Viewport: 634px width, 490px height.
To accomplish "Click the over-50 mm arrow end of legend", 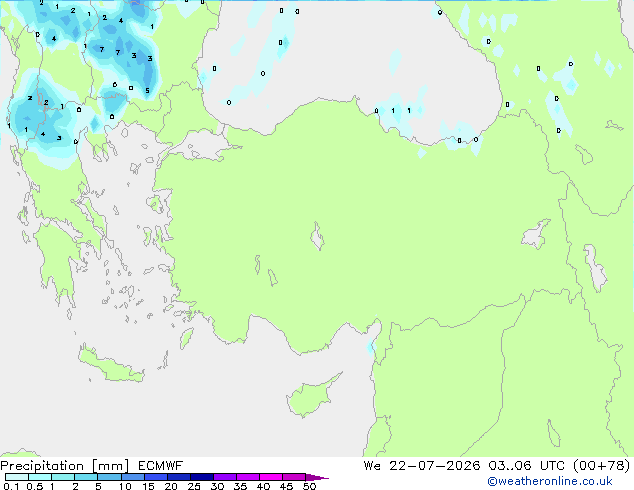I will pyautogui.click(x=317, y=477).
